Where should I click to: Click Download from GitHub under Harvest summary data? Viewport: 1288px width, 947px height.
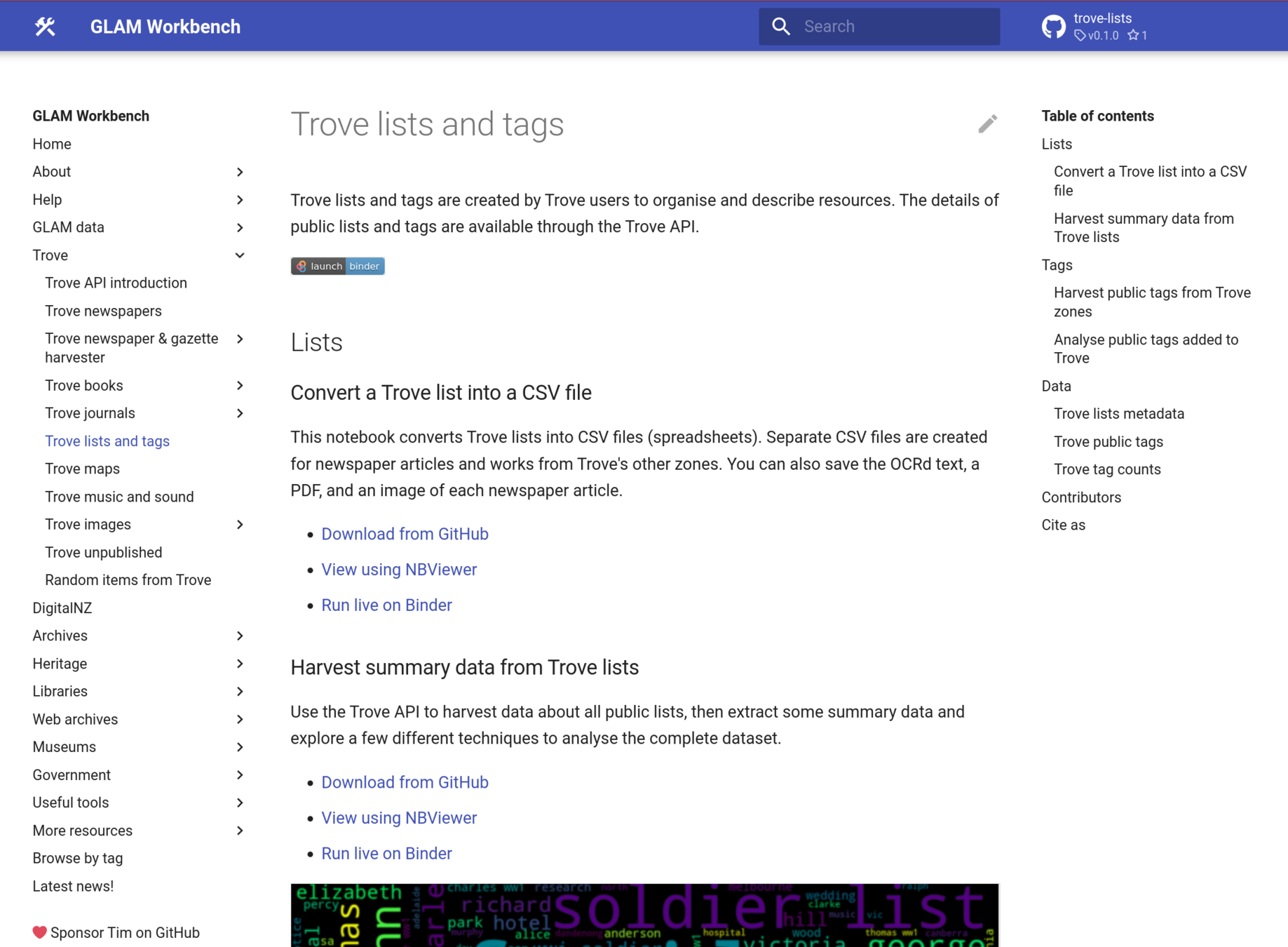coord(405,782)
